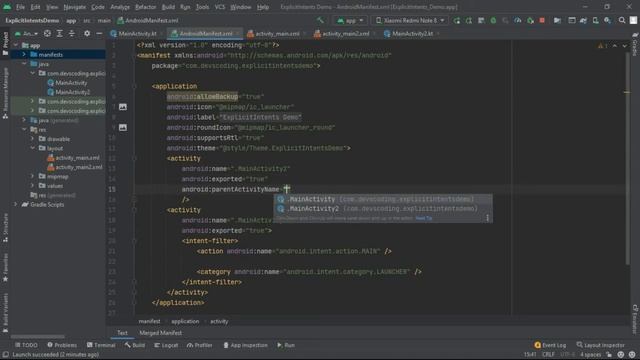Viewport: 640px width, 360px height.
Task: Click the editor vertical scrollbar
Action: pyautogui.click(x=627, y=158)
